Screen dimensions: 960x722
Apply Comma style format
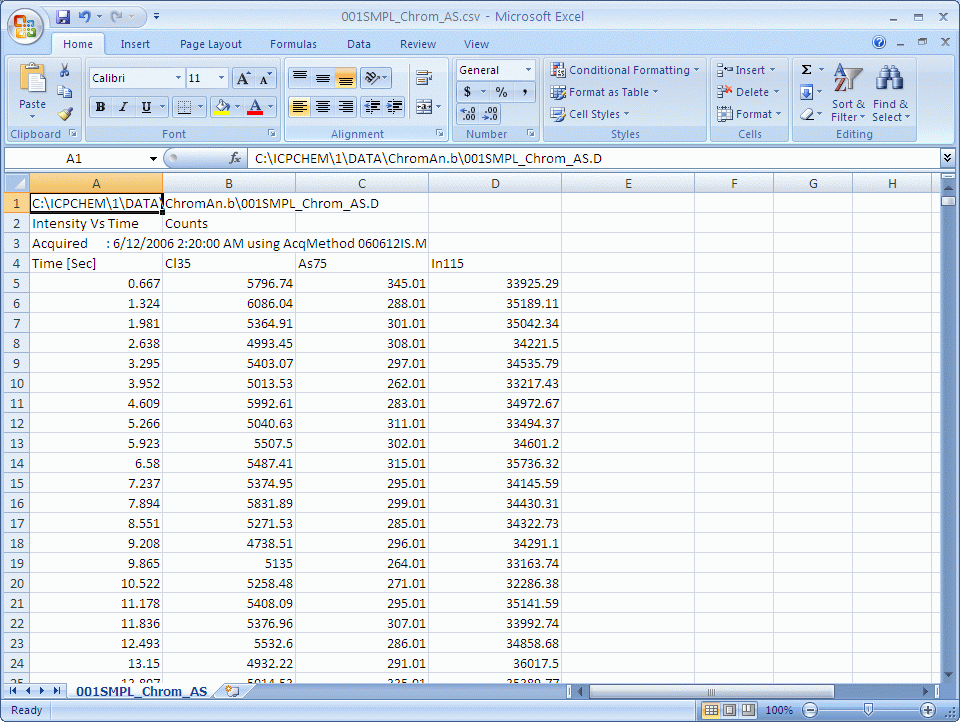click(x=525, y=92)
